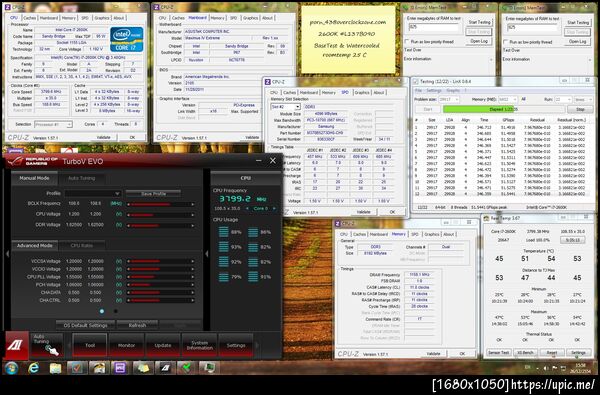Viewport: 600px width, 395px height.
Task: Decrease CPU Voltage with its left arrow
Action: 129,215
